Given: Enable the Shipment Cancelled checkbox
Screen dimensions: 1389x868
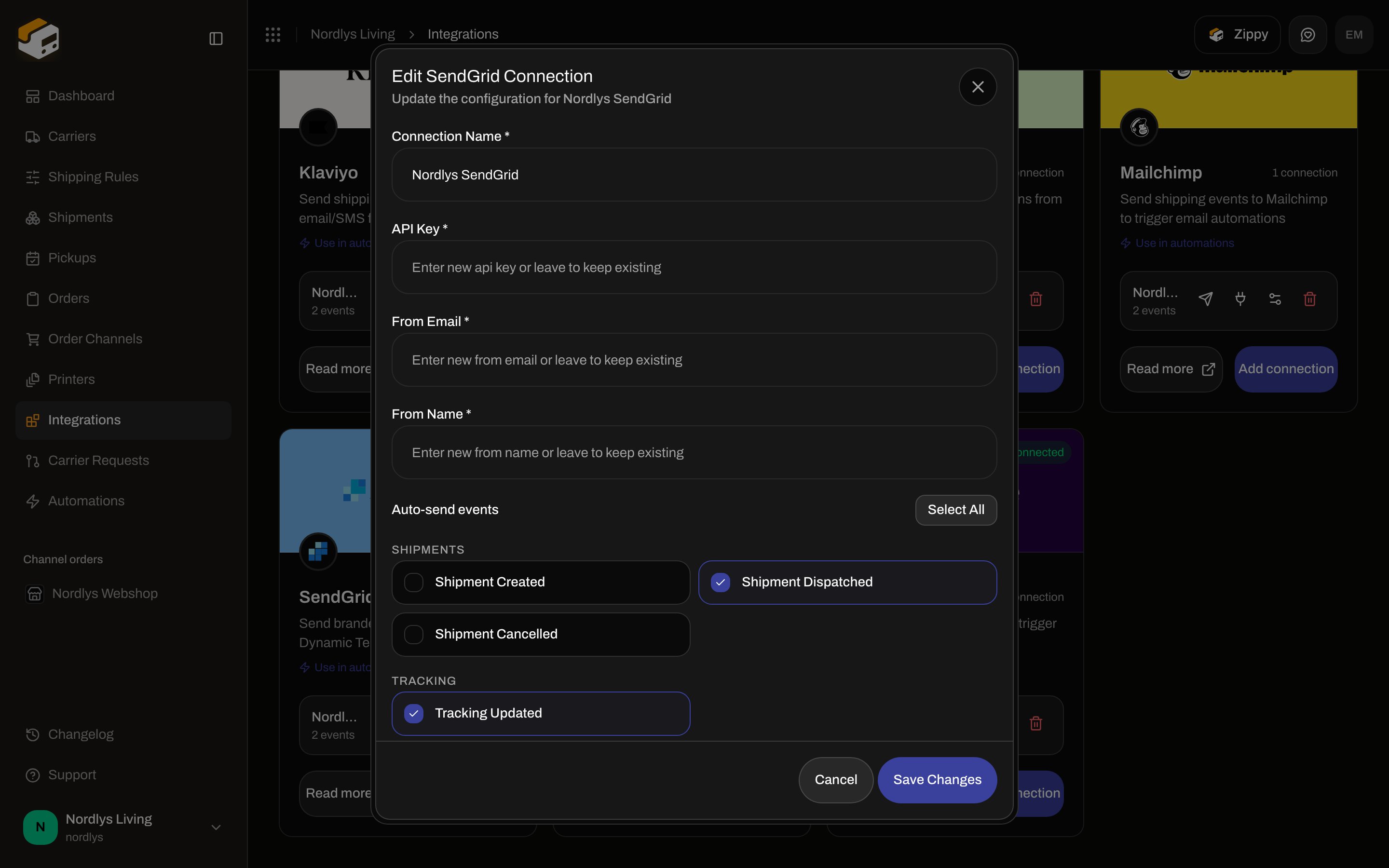Looking at the screenshot, I should tap(414, 634).
